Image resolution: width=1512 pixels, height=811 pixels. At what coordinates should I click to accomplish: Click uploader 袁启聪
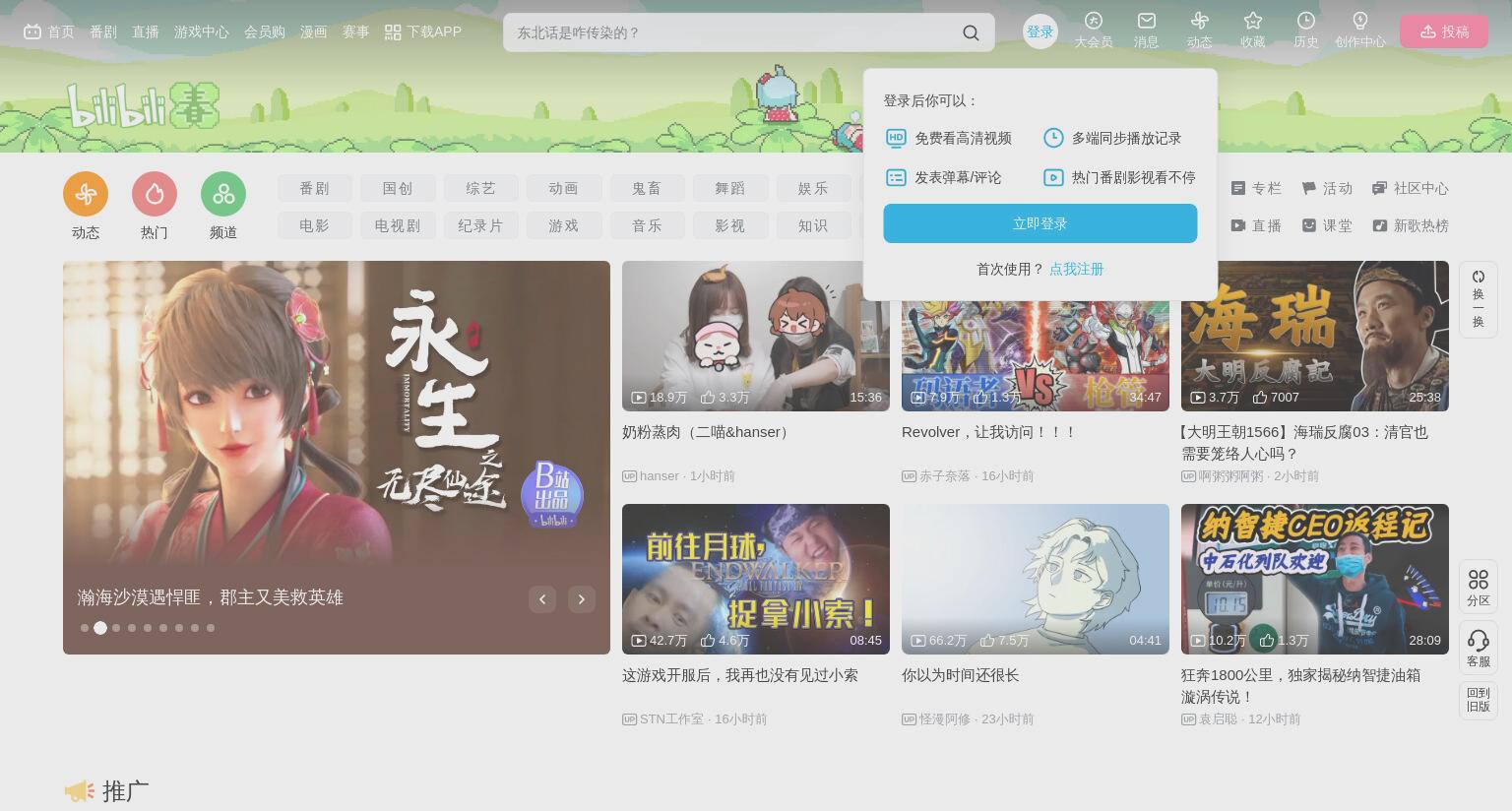[1218, 719]
